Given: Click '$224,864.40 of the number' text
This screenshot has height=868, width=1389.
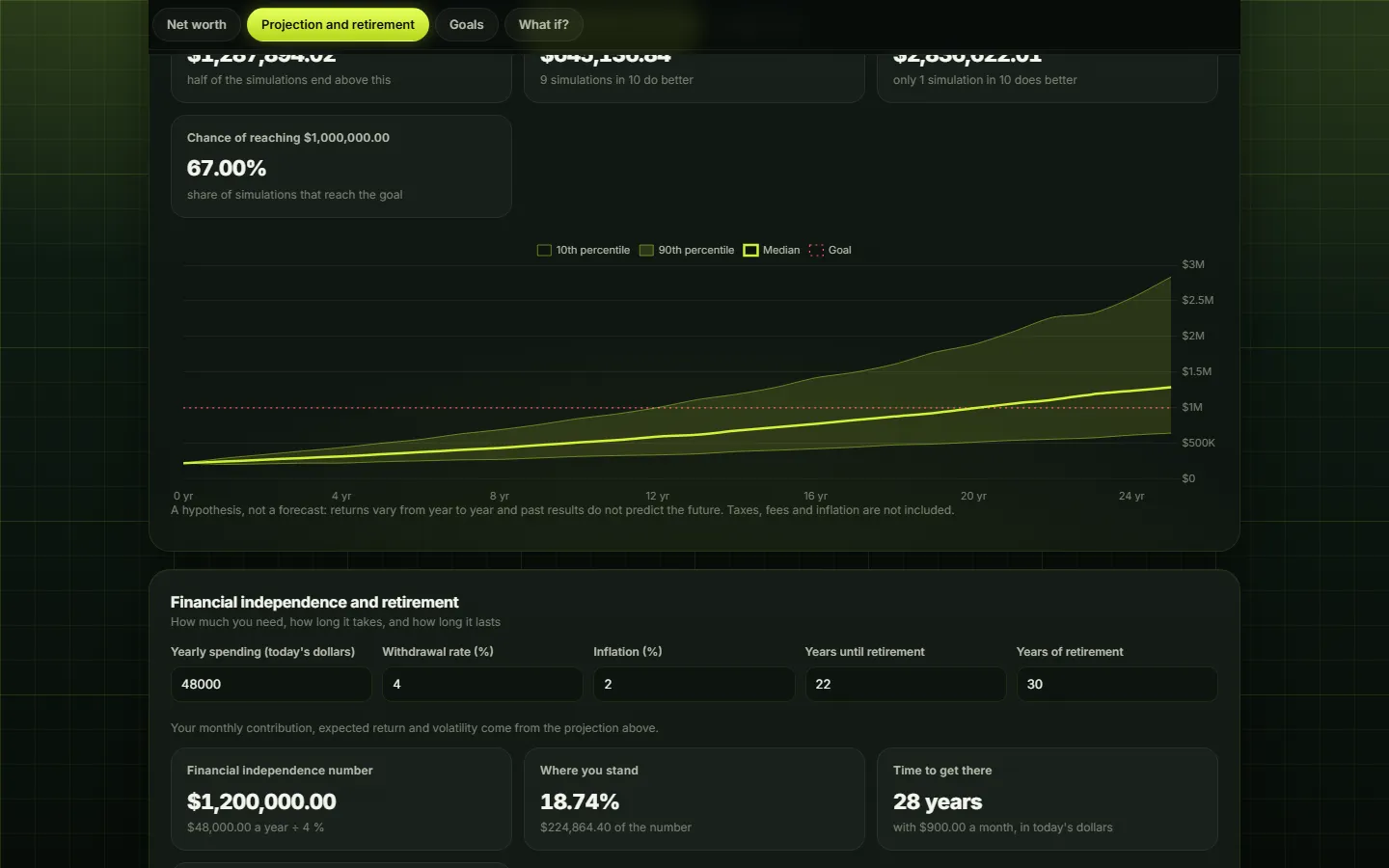Looking at the screenshot, I should (615, 827).
